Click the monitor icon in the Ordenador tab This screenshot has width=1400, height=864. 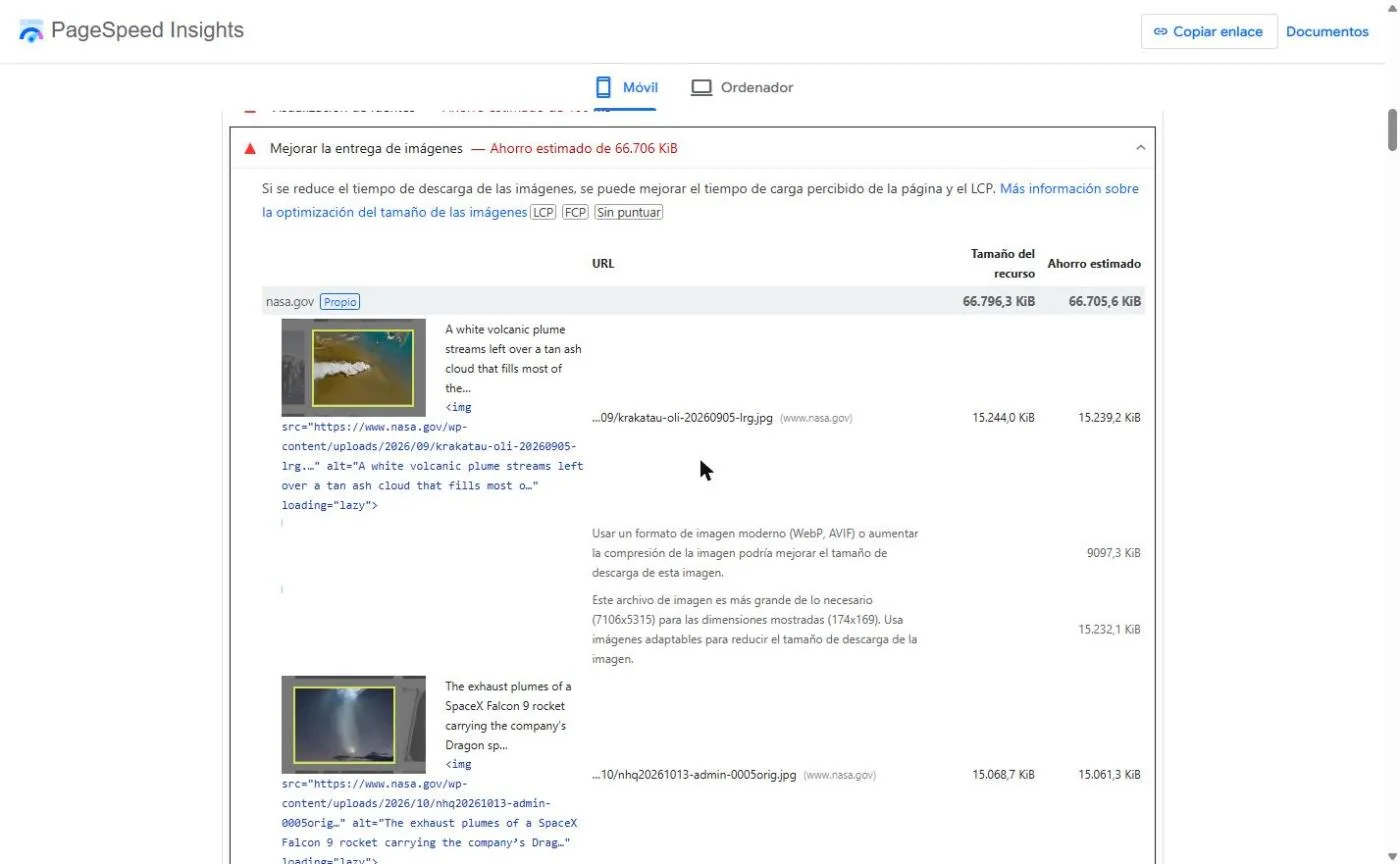[x=701, y=88]
